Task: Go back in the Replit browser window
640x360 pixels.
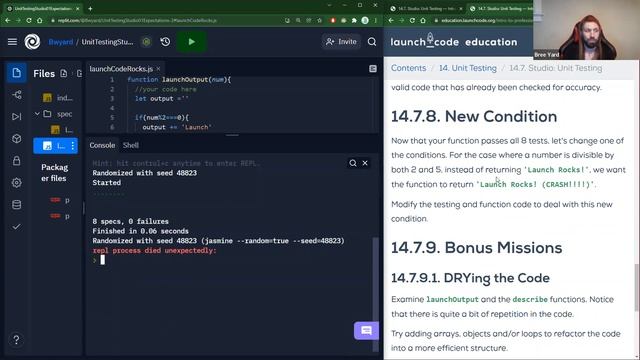Action: (8, 20)
